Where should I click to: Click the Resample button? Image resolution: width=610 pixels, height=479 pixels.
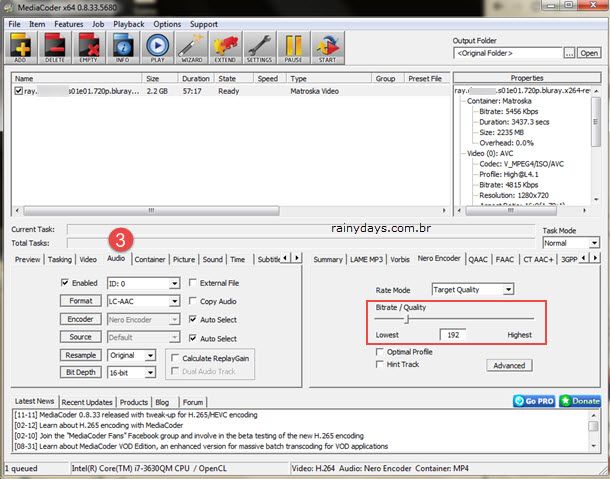coord(81,355)
